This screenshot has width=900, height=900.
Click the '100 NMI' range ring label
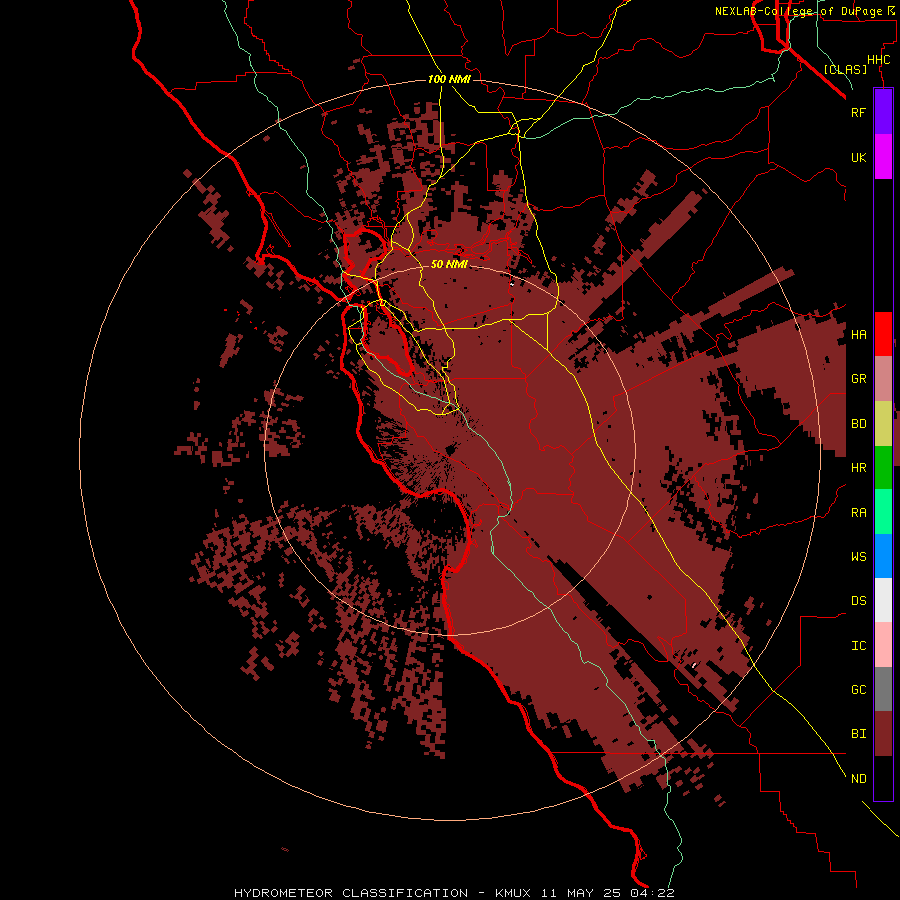pyautogui.click(x=449, y=79)
